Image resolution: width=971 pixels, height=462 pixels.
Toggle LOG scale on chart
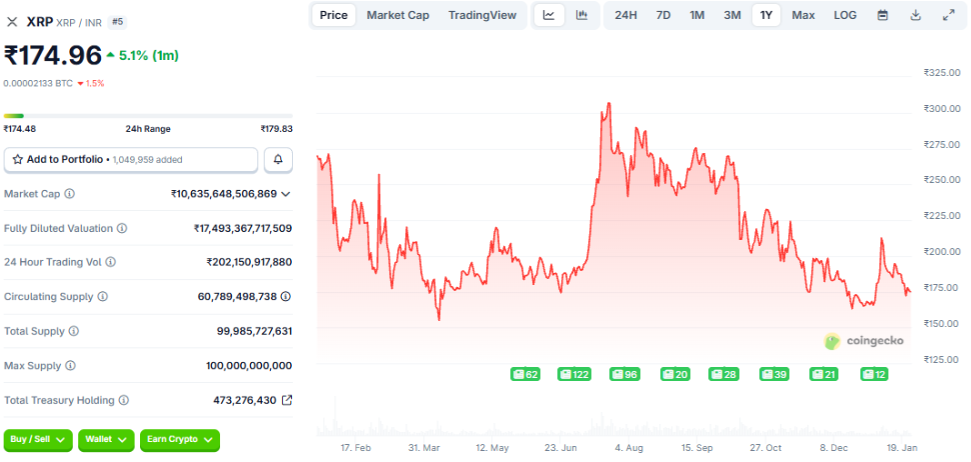point(845,15)
